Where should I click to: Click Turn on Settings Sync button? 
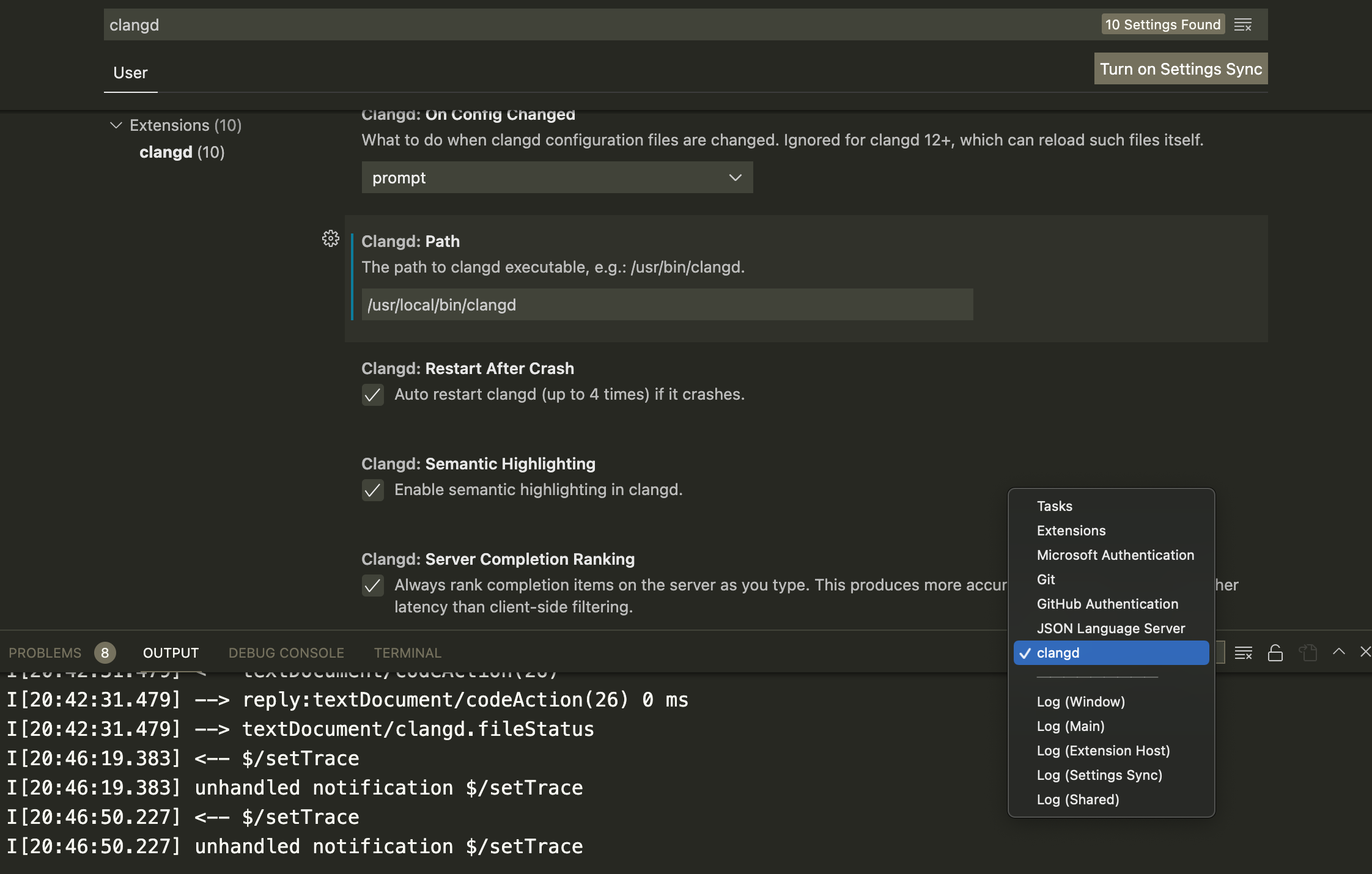(1180, 69)
